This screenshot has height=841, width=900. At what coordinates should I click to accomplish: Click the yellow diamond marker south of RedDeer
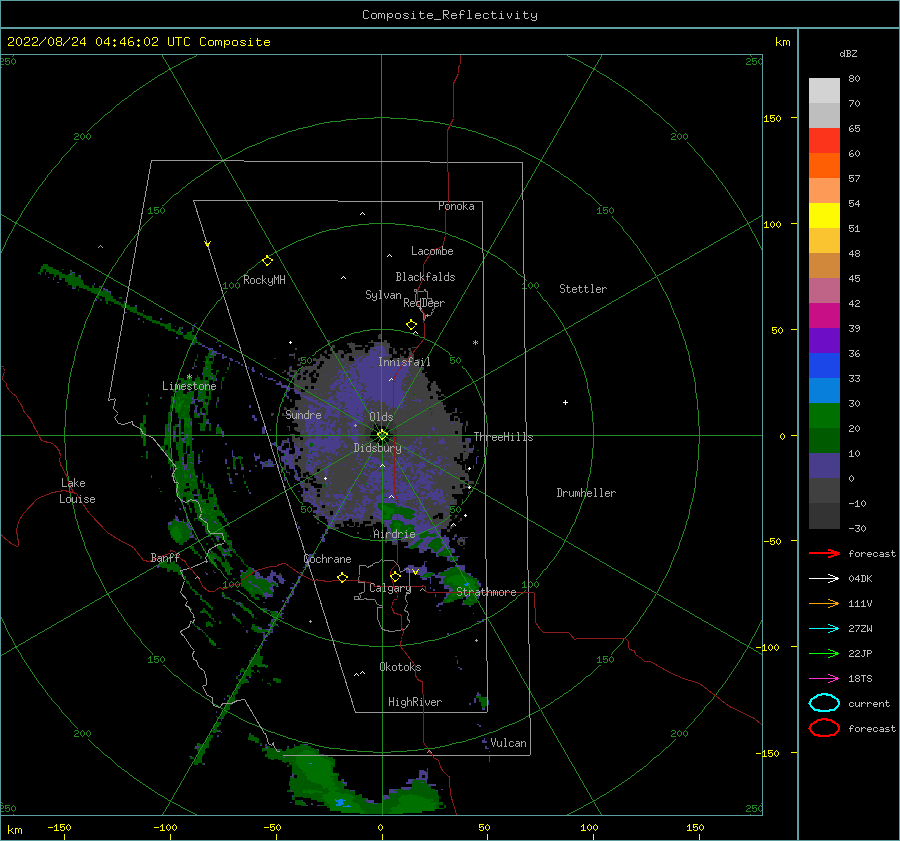(x=412, y=325)
